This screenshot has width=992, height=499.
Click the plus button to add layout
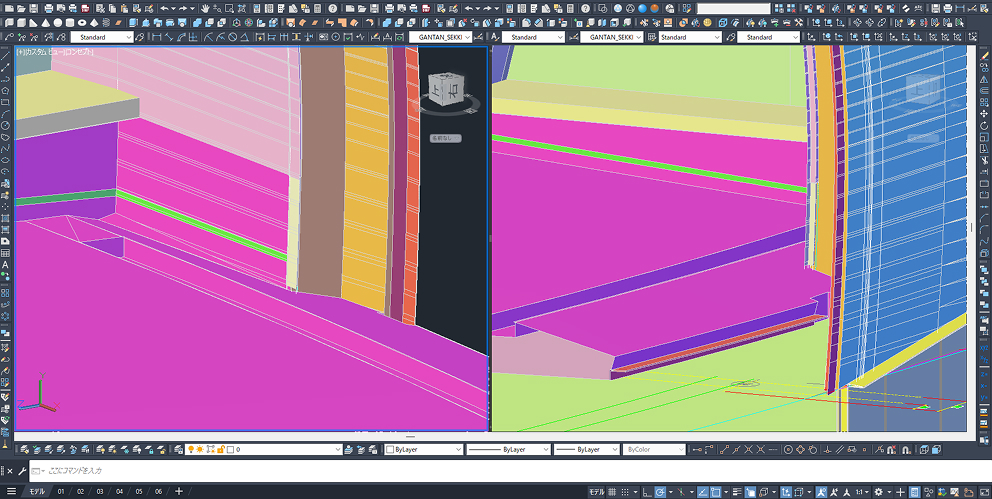[x=179, y=492]
